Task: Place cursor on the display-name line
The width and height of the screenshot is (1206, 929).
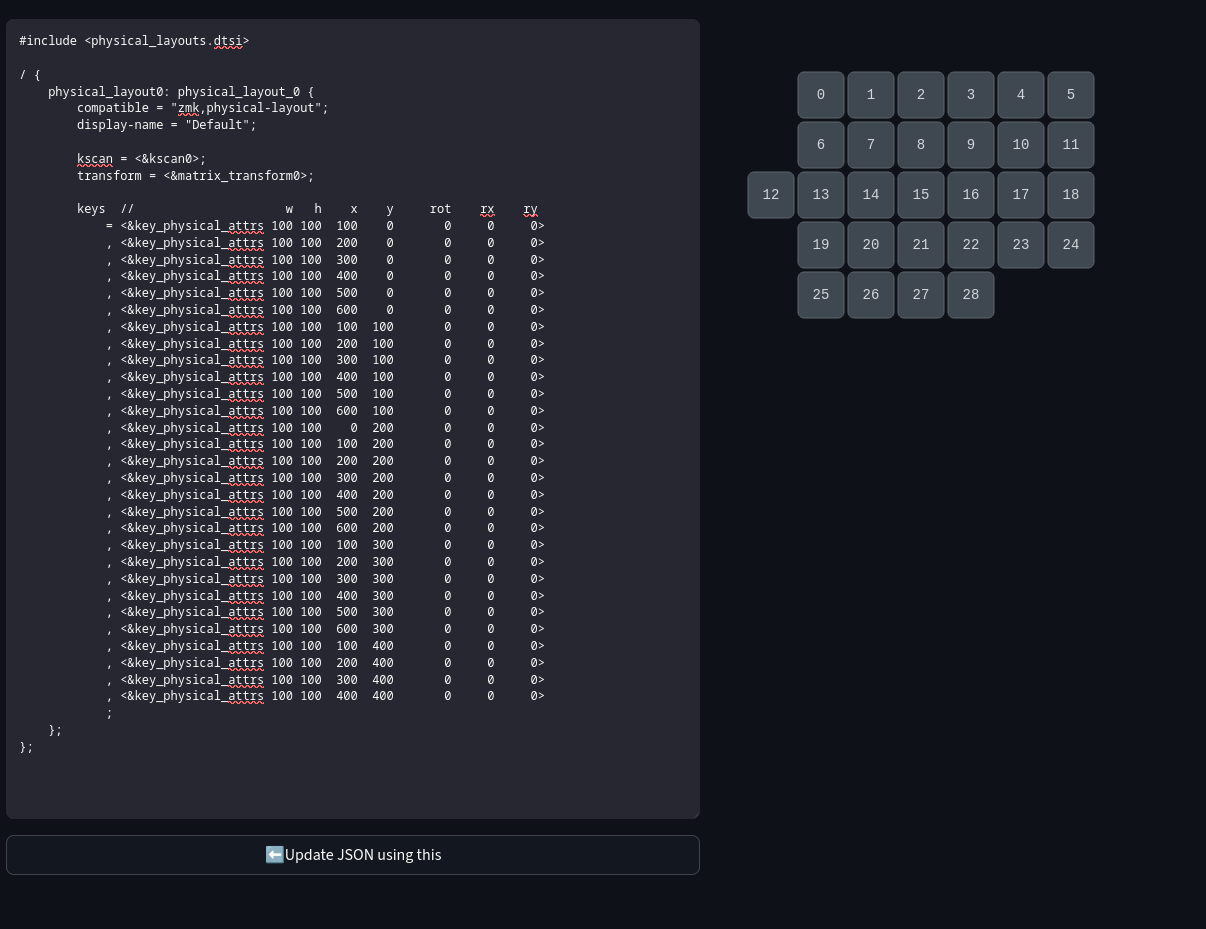Action: [166, 125]
